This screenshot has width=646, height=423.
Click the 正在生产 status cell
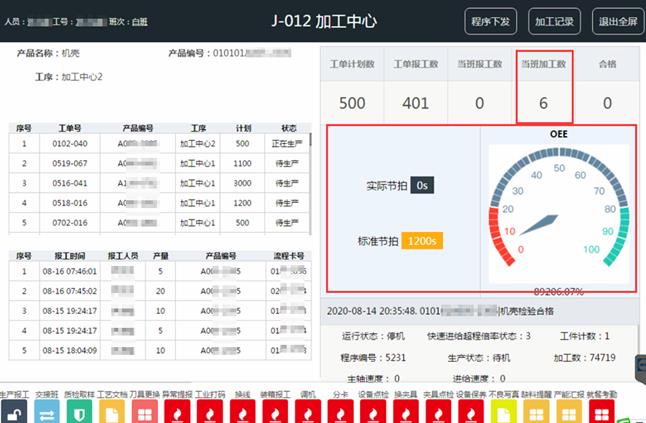[287, 144]
